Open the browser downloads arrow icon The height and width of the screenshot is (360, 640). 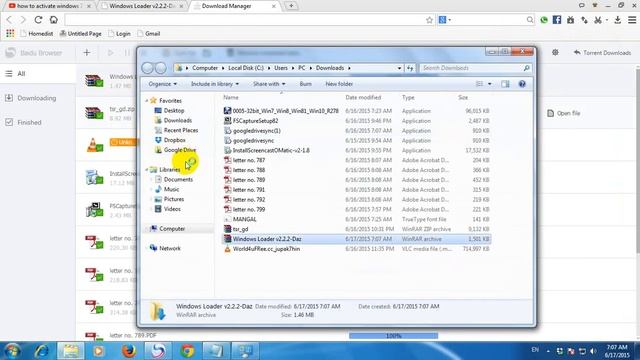tap(618, 20)
